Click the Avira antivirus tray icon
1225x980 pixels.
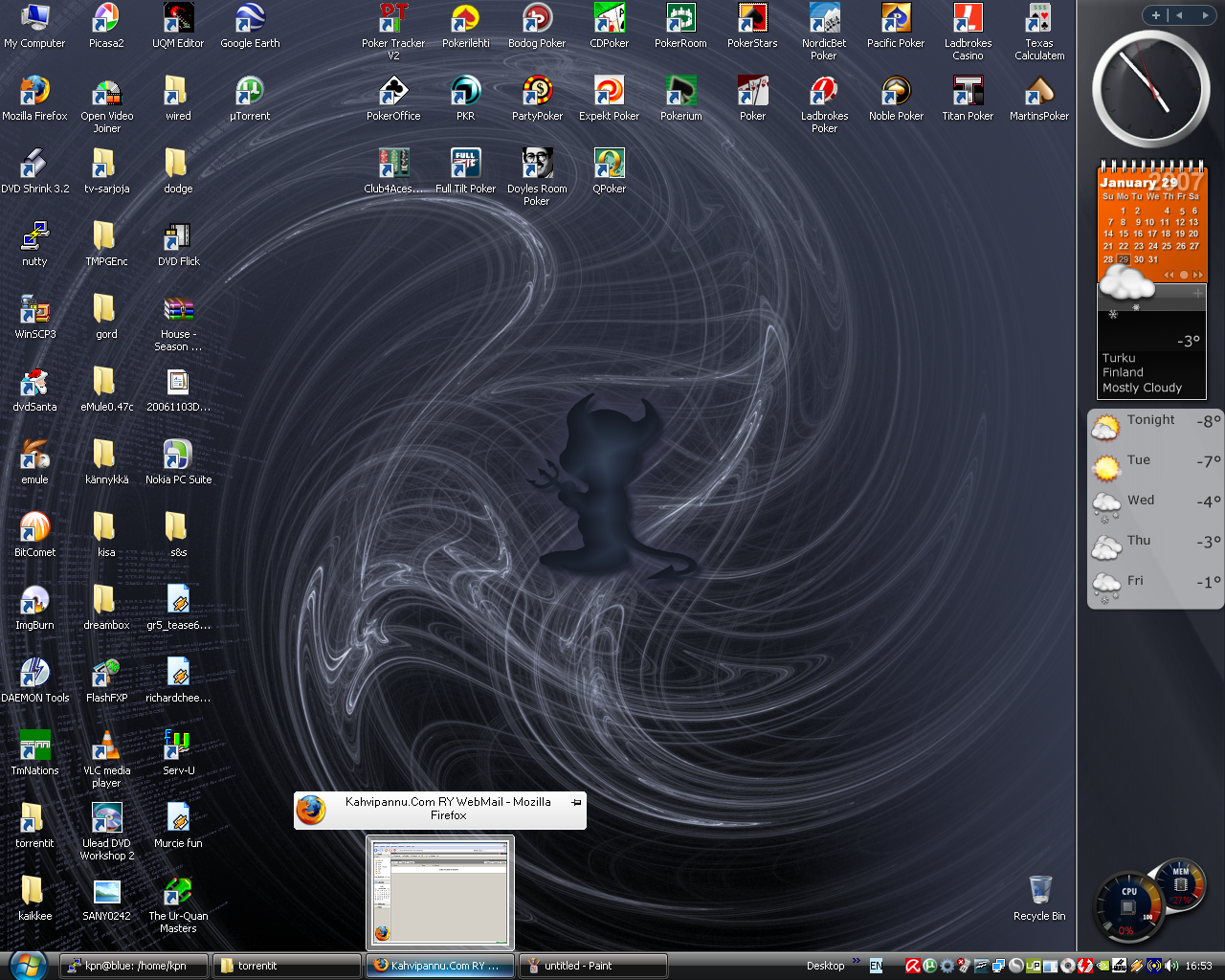[x=913, y=966]
